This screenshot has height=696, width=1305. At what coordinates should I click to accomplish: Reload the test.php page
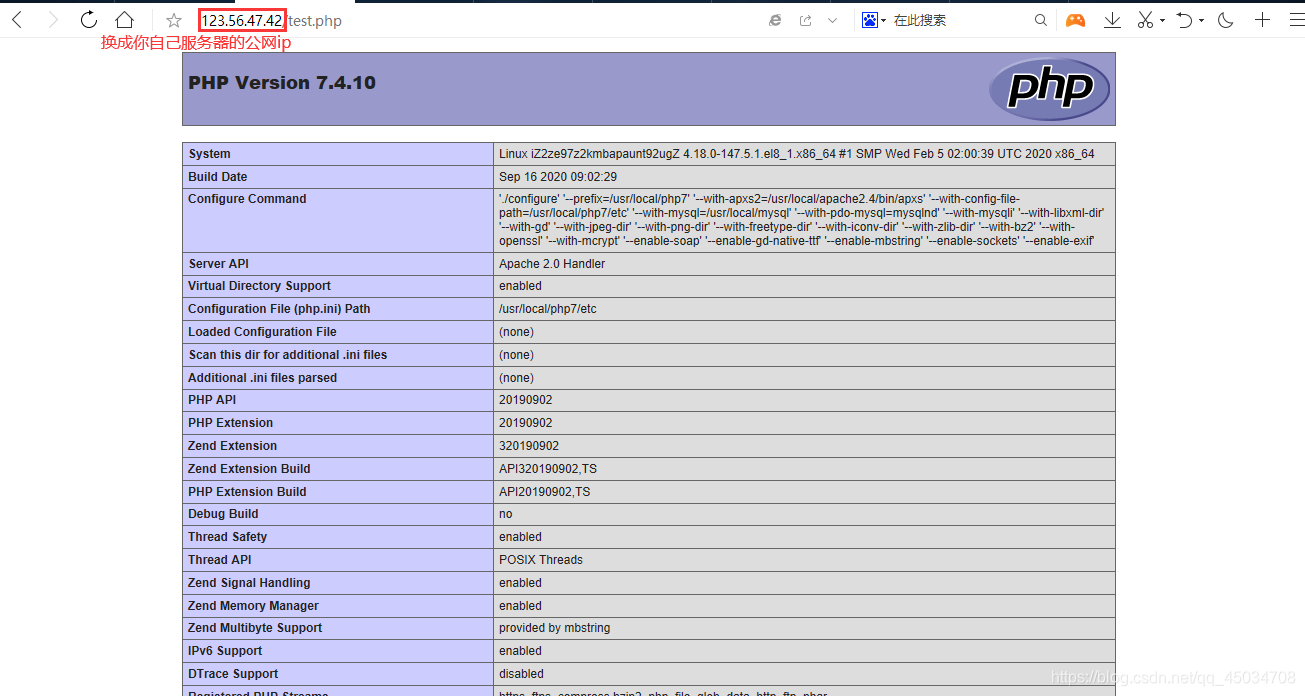coord(89,20)
